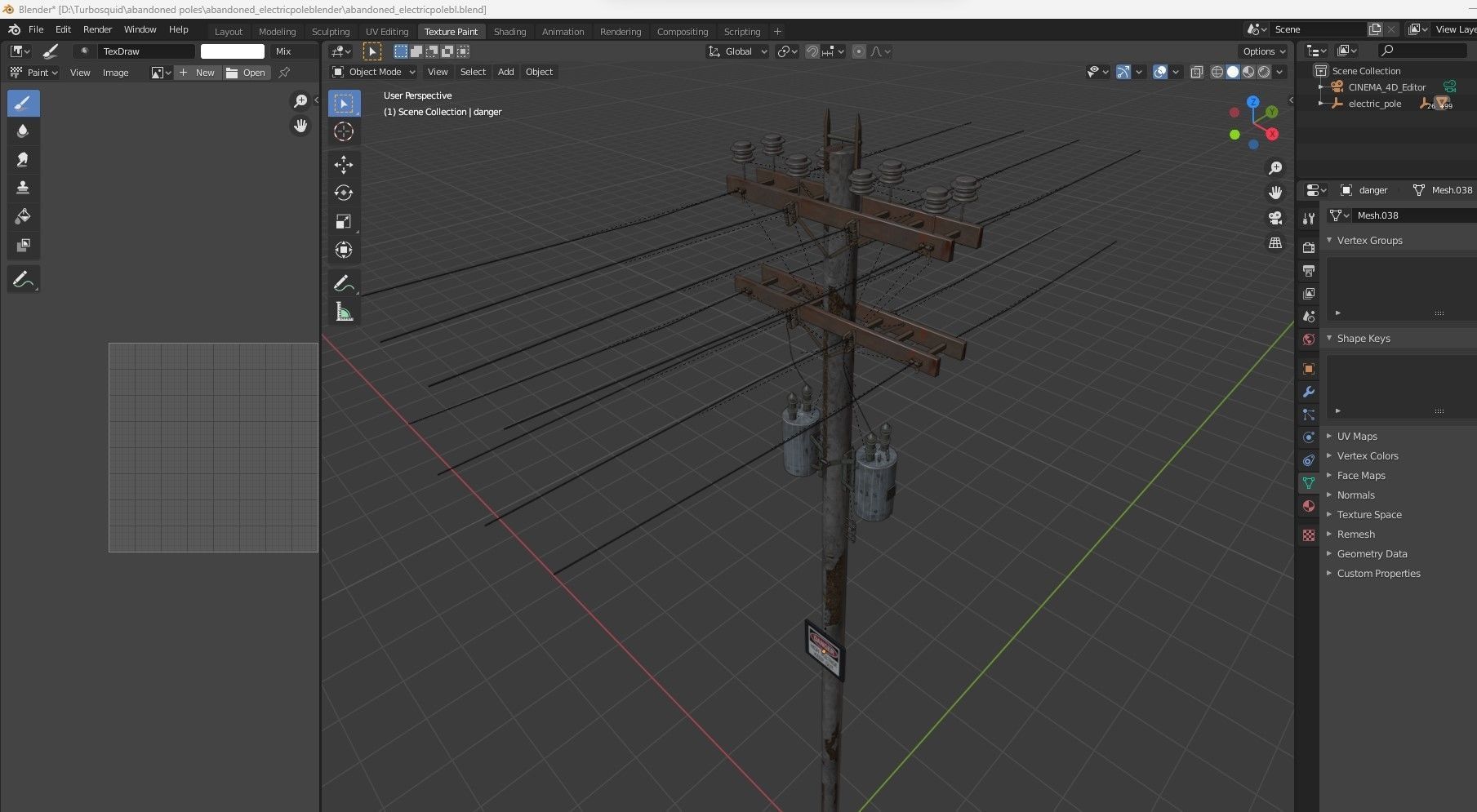Screen dimensions: 1477x812
Task: Switch to the Sculpting workspace tab
Action: [x=331, y=32]
